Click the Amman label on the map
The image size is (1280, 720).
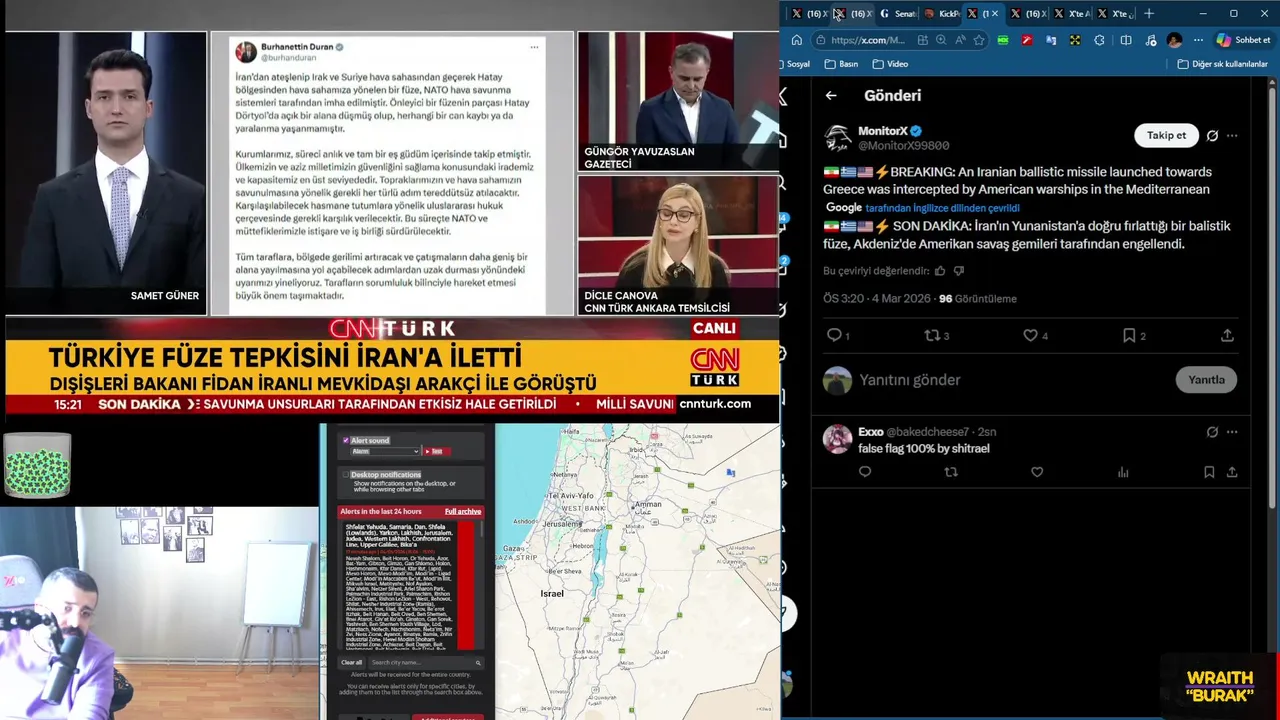click(x=647, y=505)
